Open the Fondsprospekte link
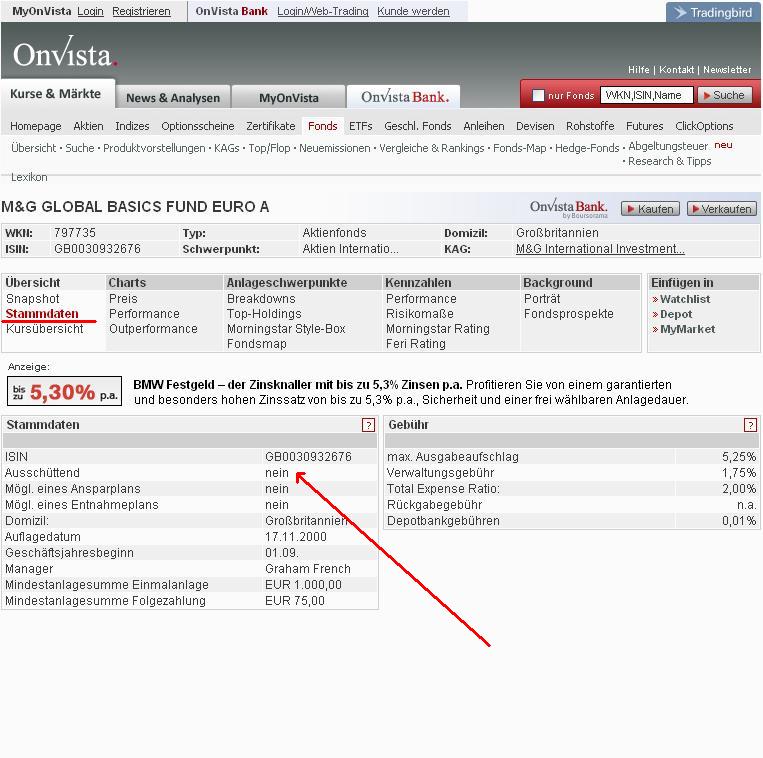The image size is (763, 758). [568, 314]
